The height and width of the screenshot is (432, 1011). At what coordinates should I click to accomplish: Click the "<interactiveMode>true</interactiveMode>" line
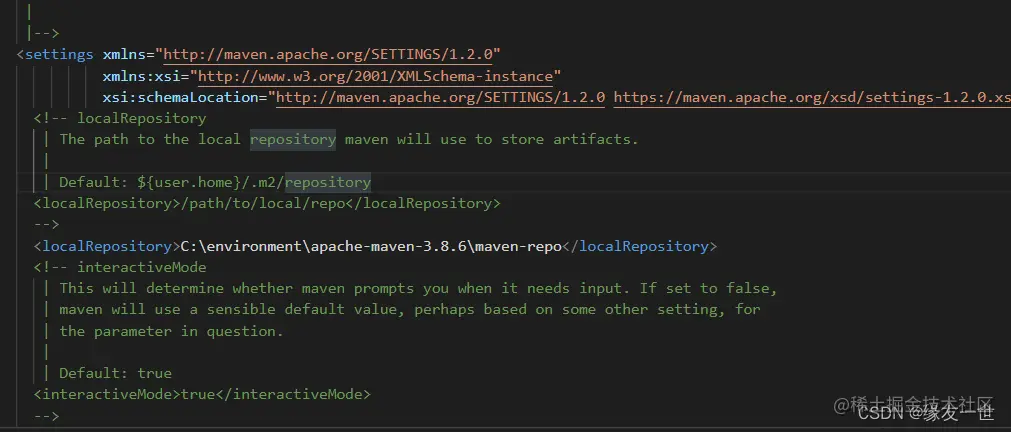coord(202,394)
